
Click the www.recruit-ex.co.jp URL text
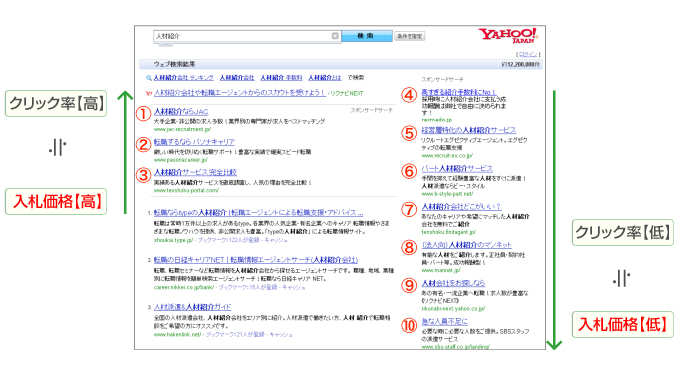tap(447, 155)
